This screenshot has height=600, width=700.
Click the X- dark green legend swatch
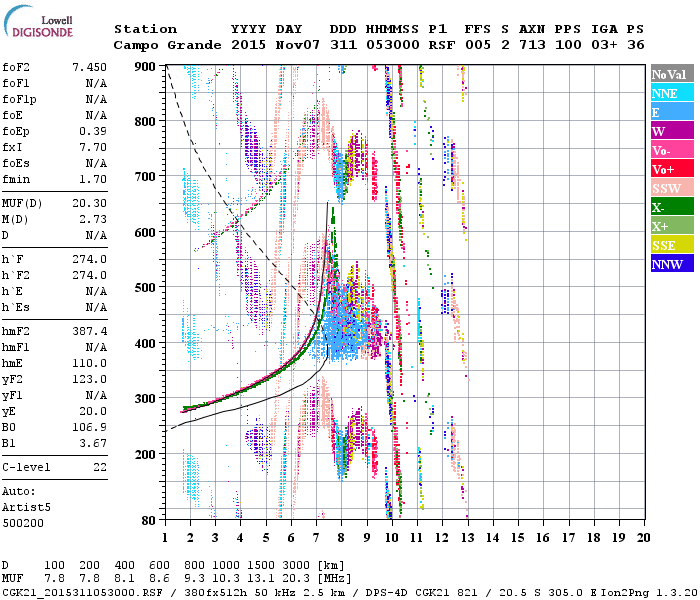click(672, 207)
